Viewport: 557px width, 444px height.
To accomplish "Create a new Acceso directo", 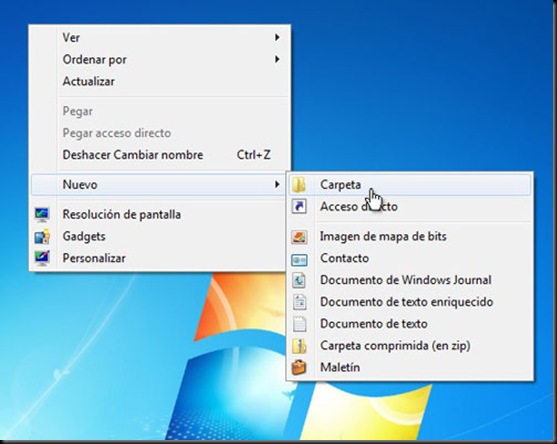I will pos(410,206).
